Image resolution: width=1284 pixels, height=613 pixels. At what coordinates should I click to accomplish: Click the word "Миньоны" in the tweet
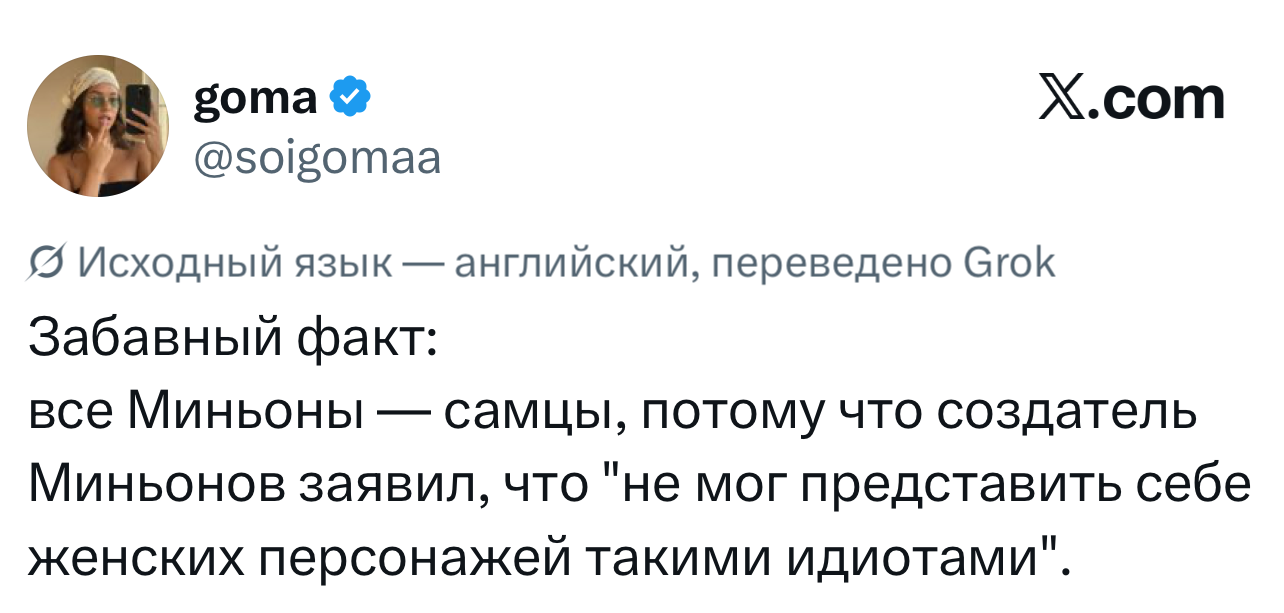coord(247,413)
